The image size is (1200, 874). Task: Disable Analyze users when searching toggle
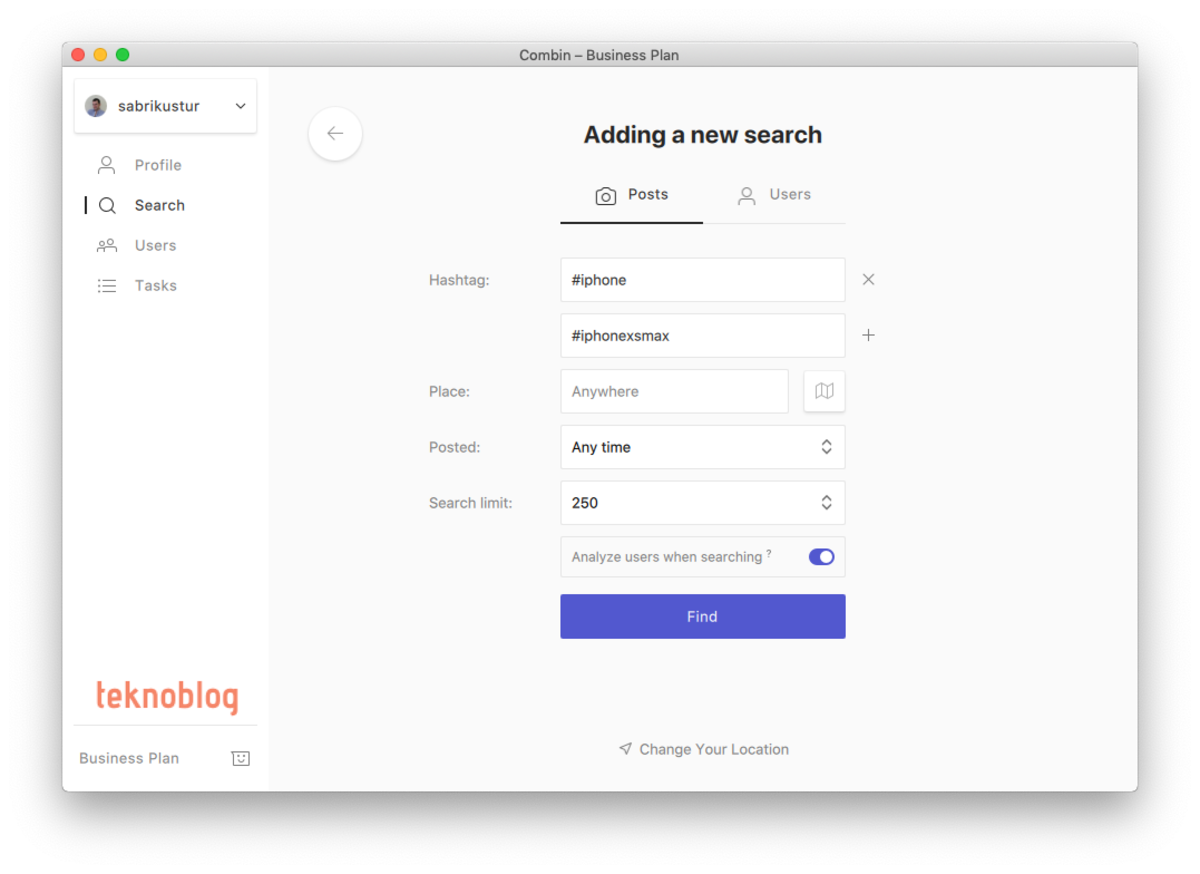821,557
